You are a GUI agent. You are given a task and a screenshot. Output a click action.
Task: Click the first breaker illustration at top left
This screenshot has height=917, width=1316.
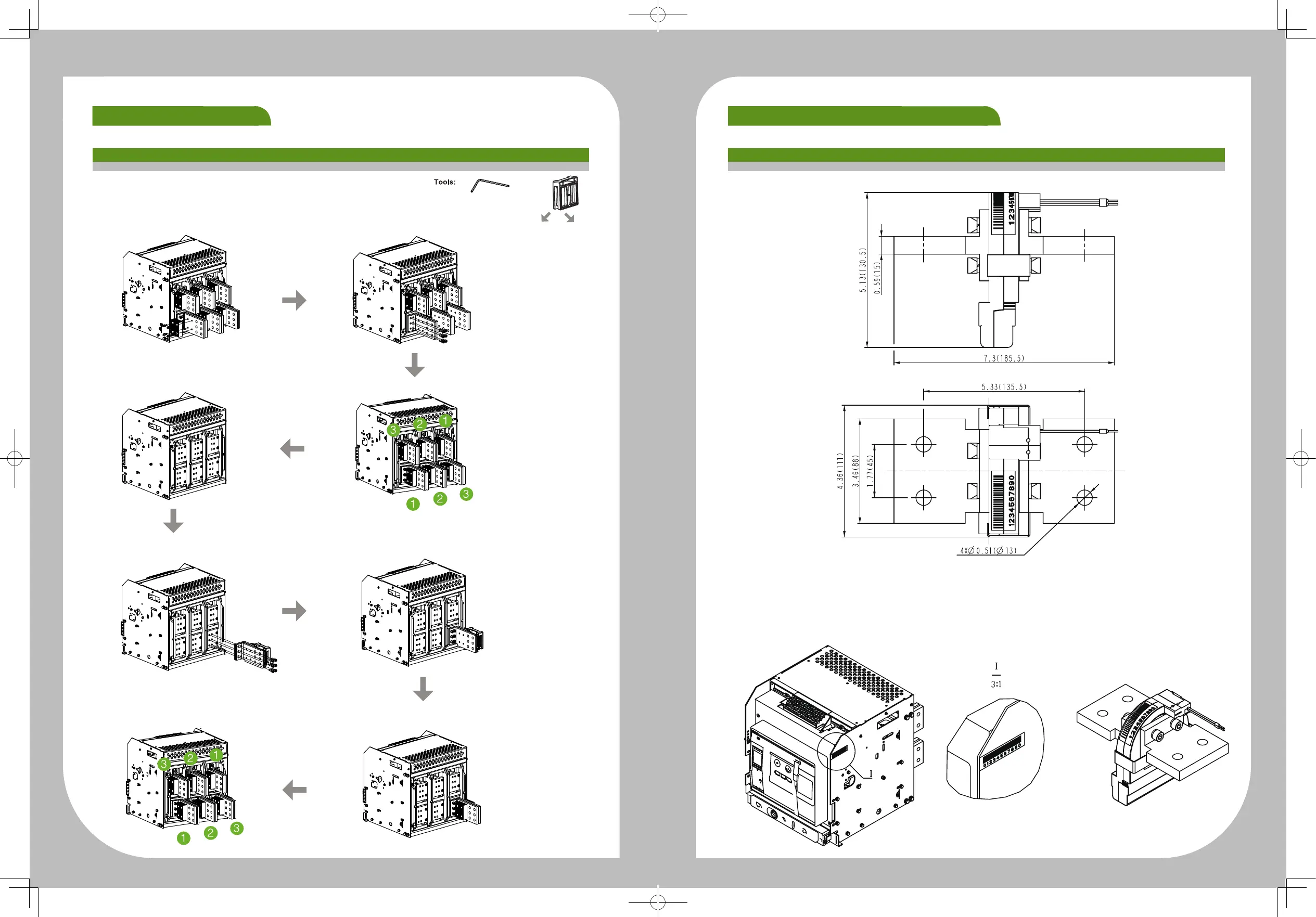point(181,289)
